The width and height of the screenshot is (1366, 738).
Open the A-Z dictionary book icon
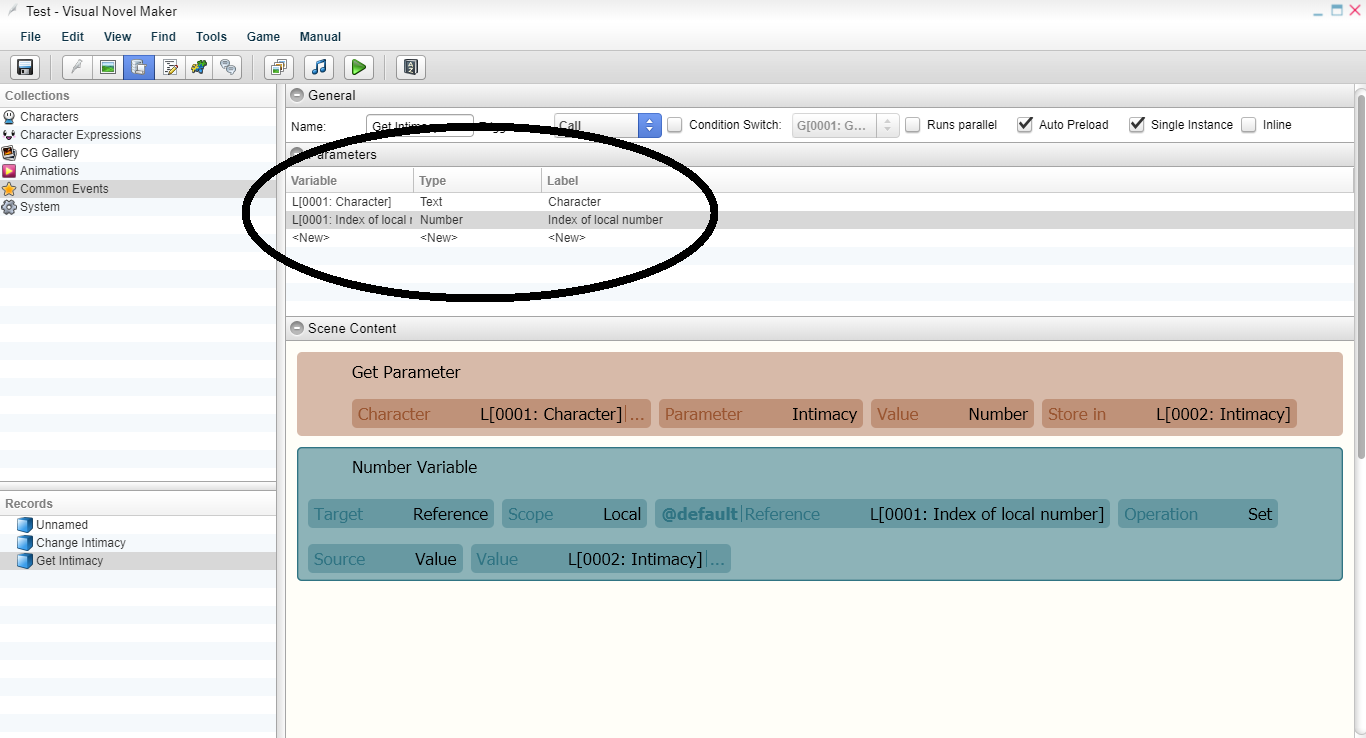(411, 68)
